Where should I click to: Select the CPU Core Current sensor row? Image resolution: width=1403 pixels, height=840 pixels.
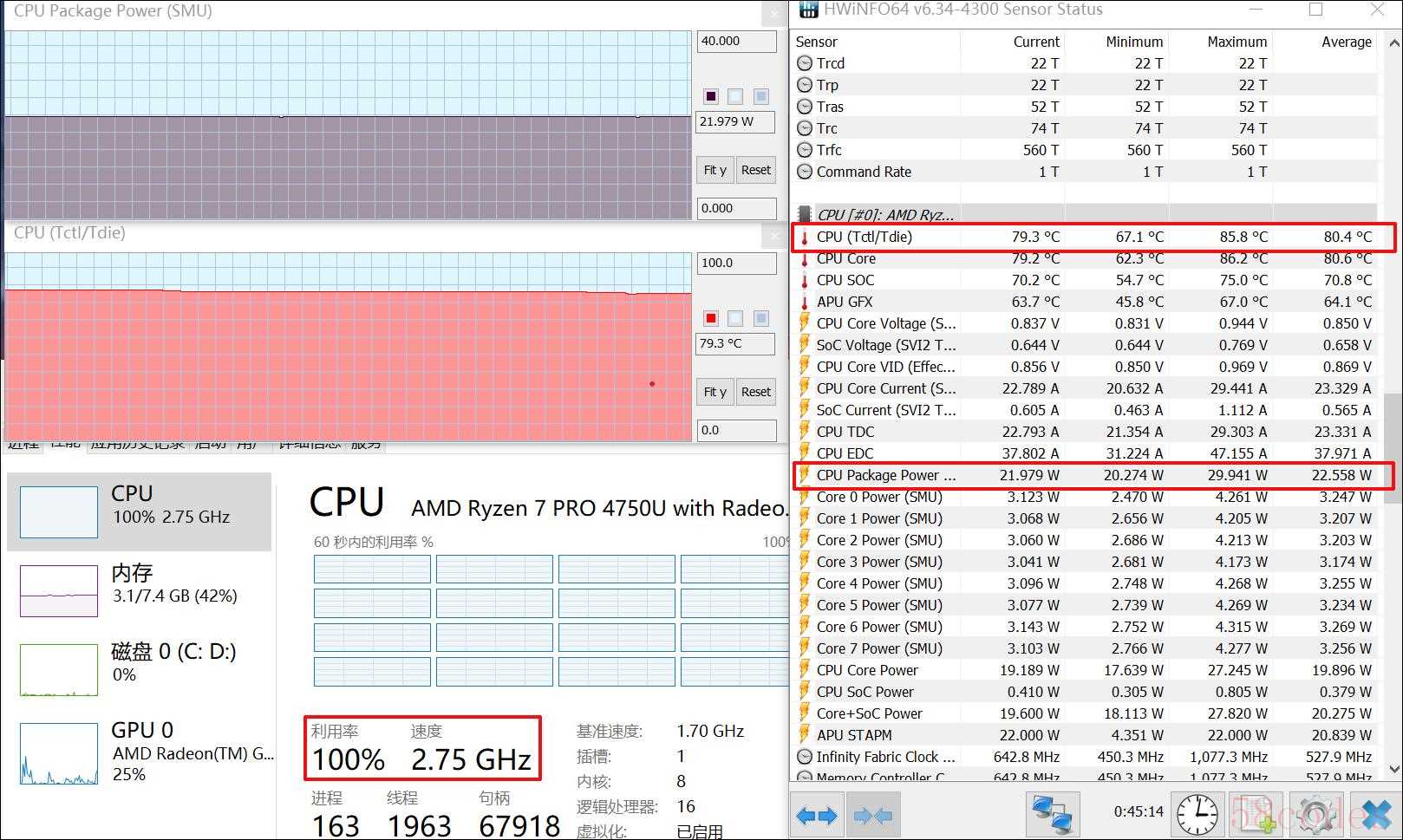(1084, 388)
